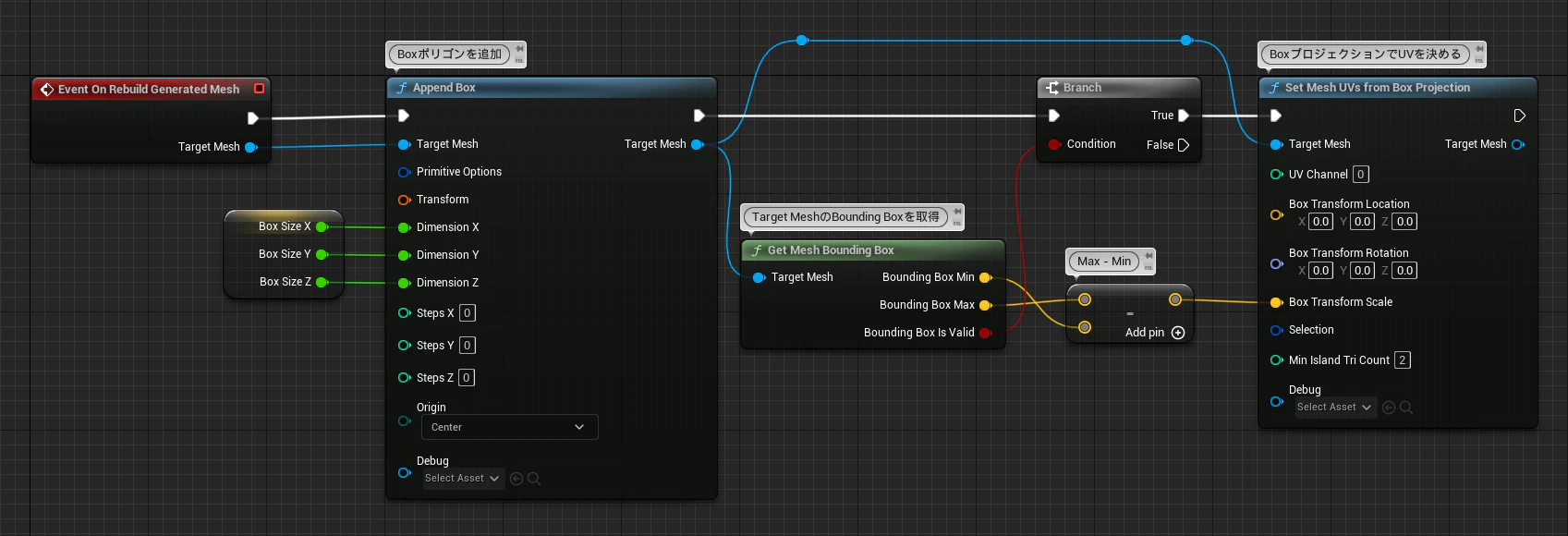Click the output pin of the subtract node
The height and width of the screenshot is (536, 1568).
1175,299
